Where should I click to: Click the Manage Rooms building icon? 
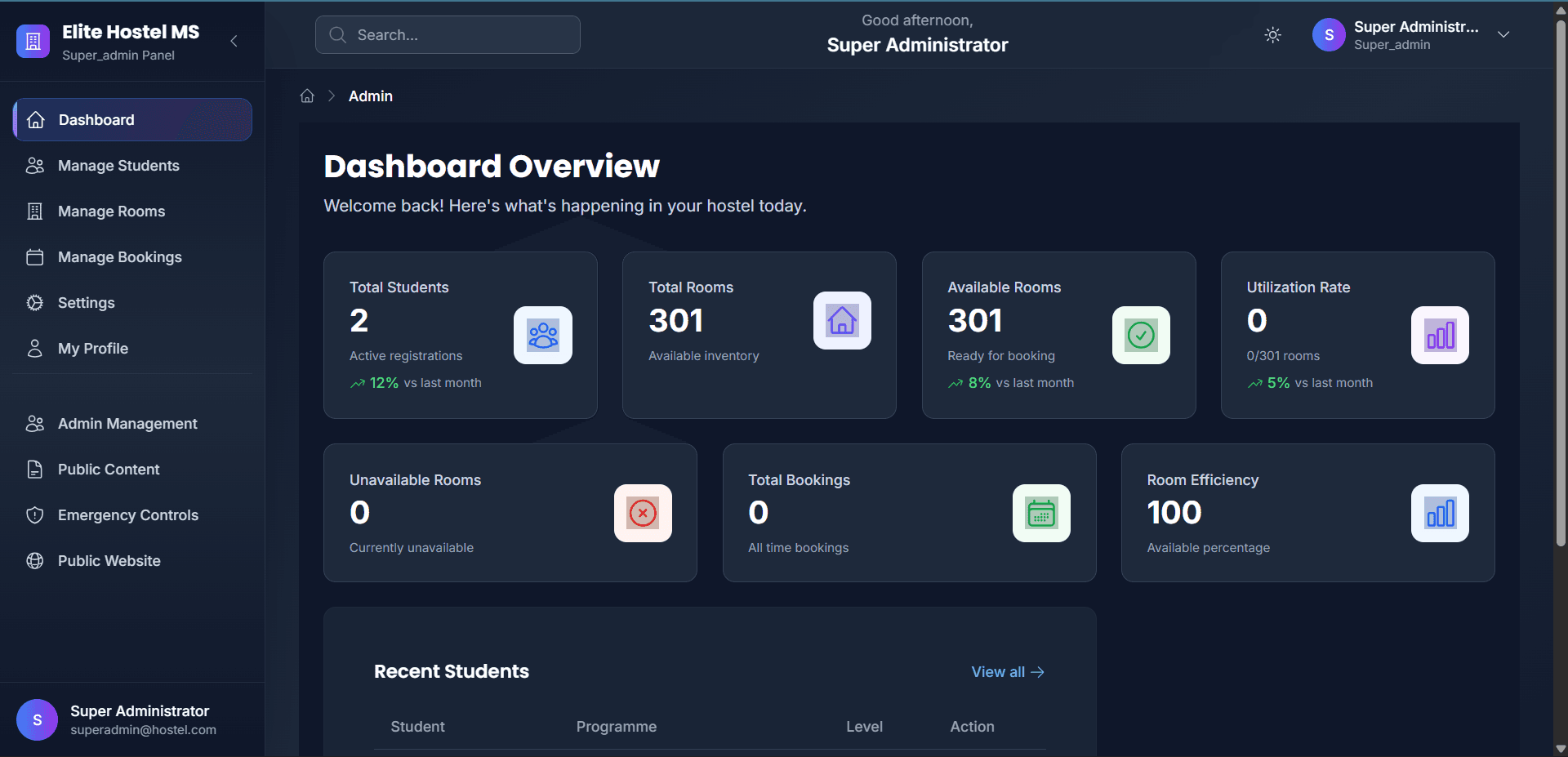coord(35,211)
